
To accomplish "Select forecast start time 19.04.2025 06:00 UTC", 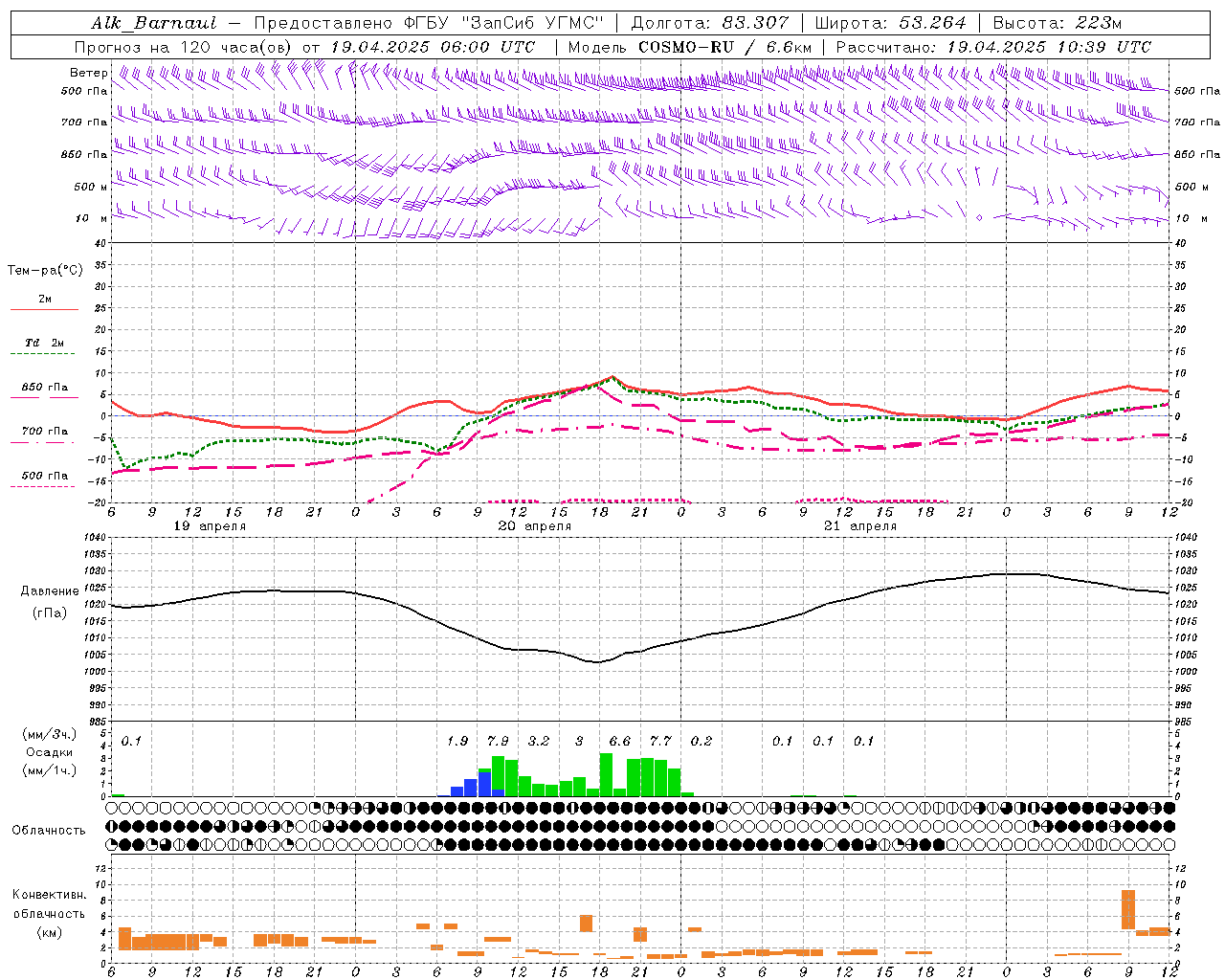I will pos(433,47).
